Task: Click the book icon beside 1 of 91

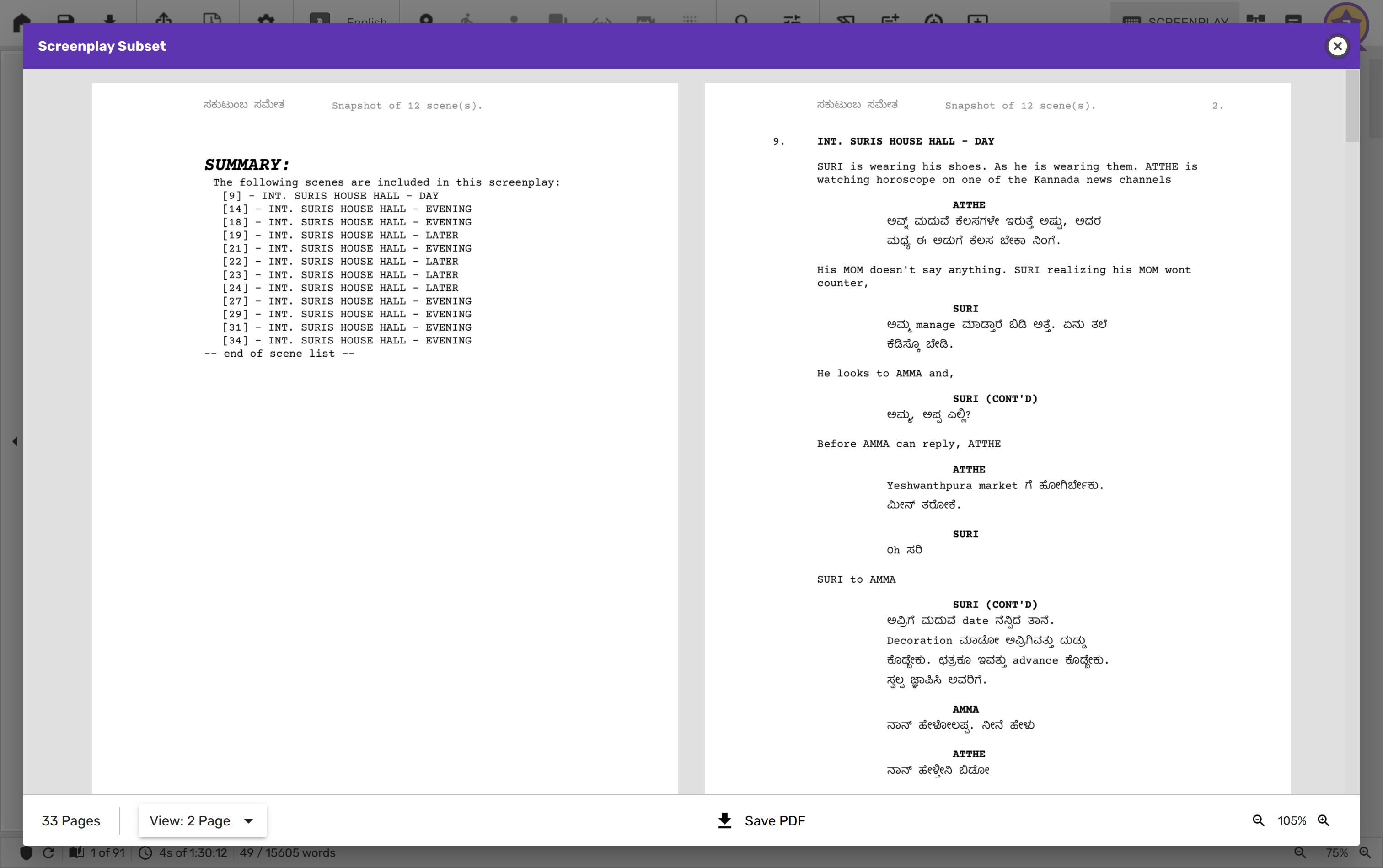Action: pos(76,852)
